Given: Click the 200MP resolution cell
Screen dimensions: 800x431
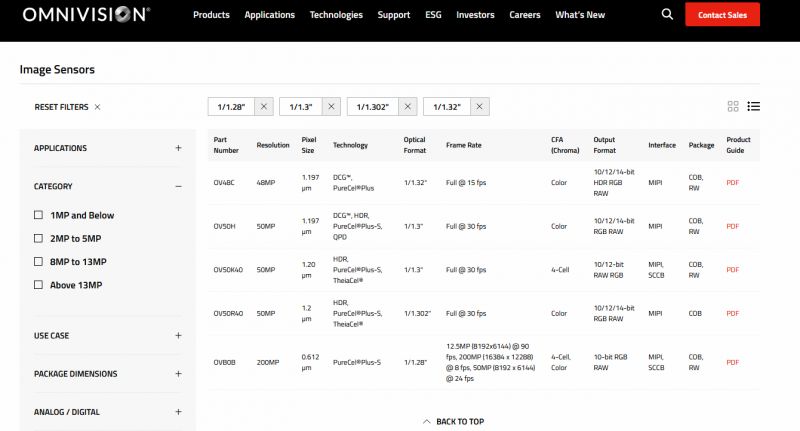Looking at the screenshot, I should (x=268, y=362).
